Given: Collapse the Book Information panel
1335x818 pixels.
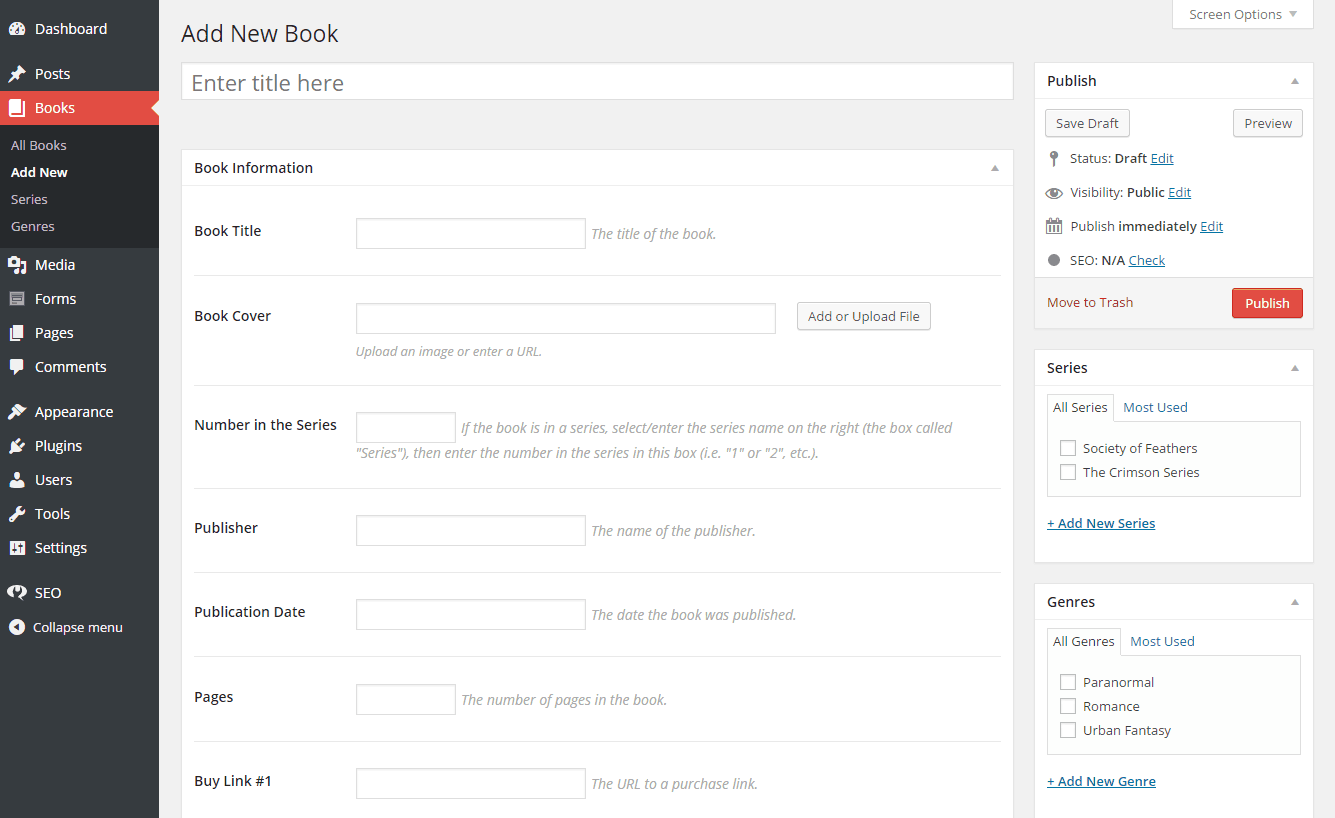Looking at the screenshot, I should (995, 168).
